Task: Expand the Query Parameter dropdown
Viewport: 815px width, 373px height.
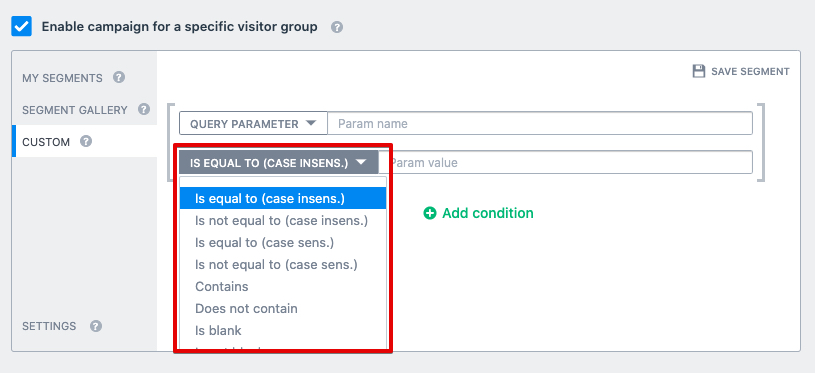Action: pyautogui.click(x=253, y=124)
